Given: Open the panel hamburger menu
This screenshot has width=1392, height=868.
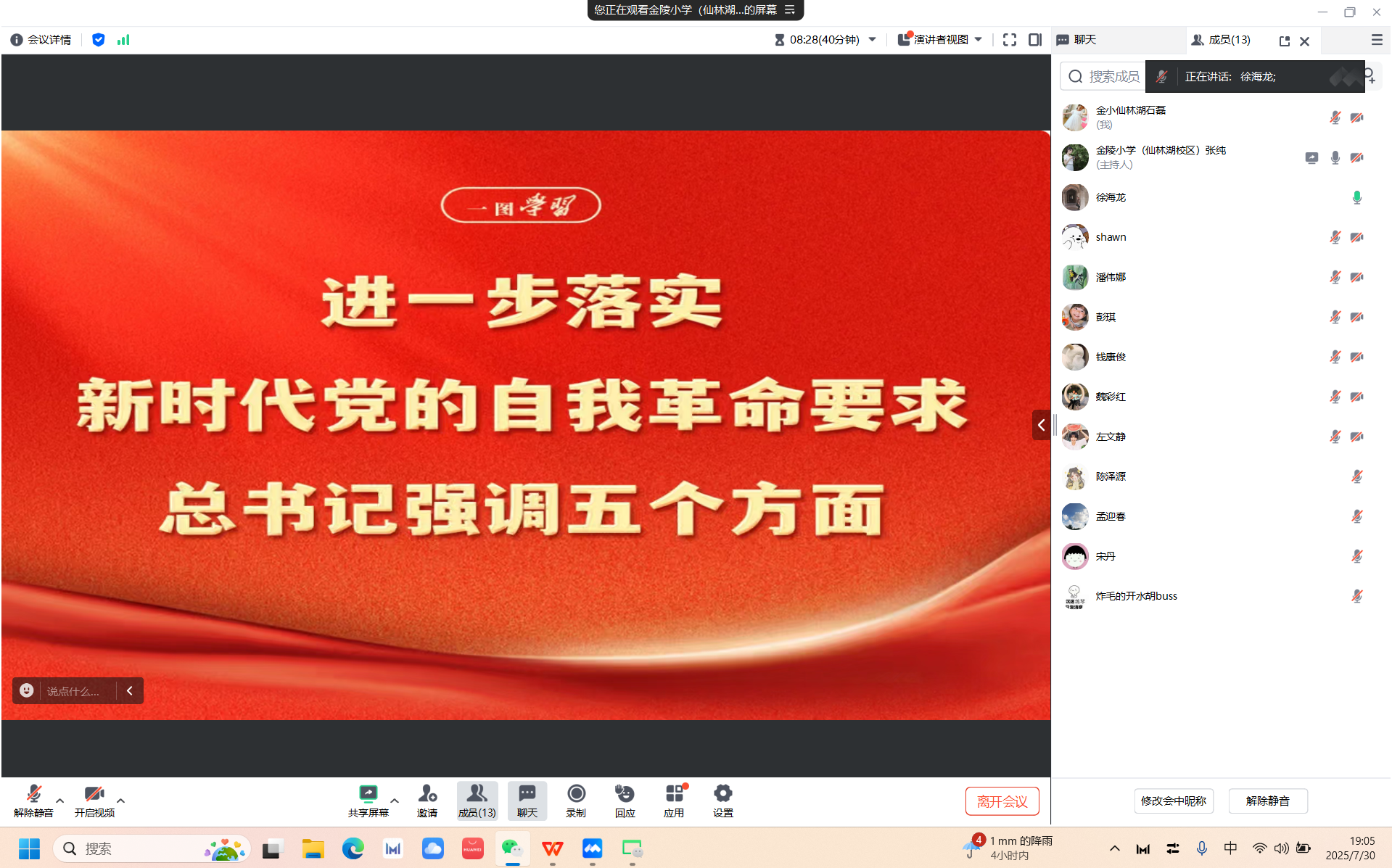Looking at the screenshot, I should pos(1376,40).
